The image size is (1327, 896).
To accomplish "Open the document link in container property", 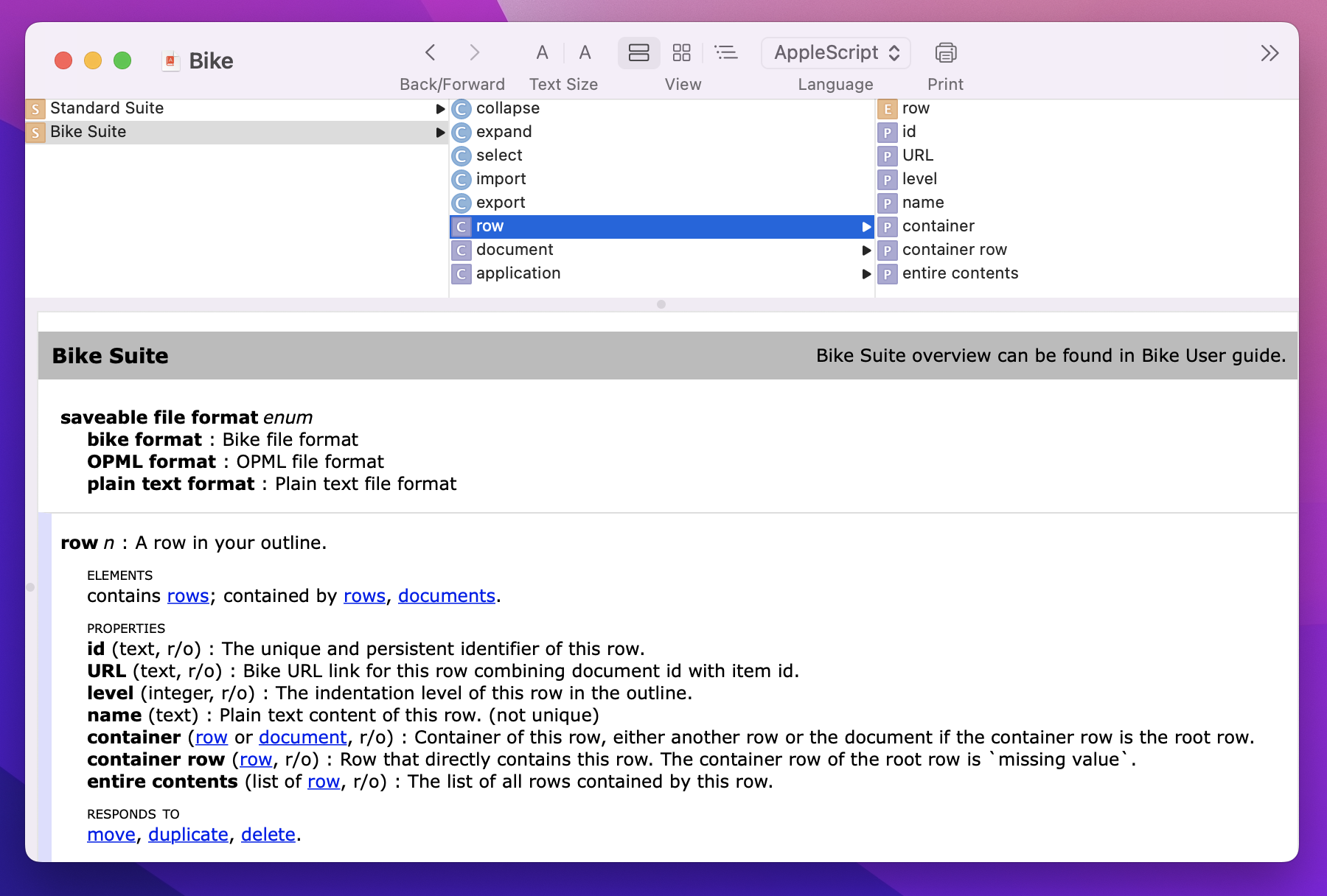I will [302, 738].
